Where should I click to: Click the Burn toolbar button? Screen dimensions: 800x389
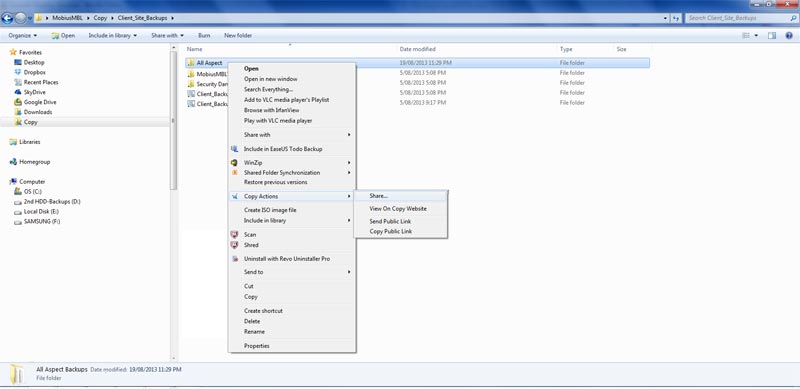(204, 36)
